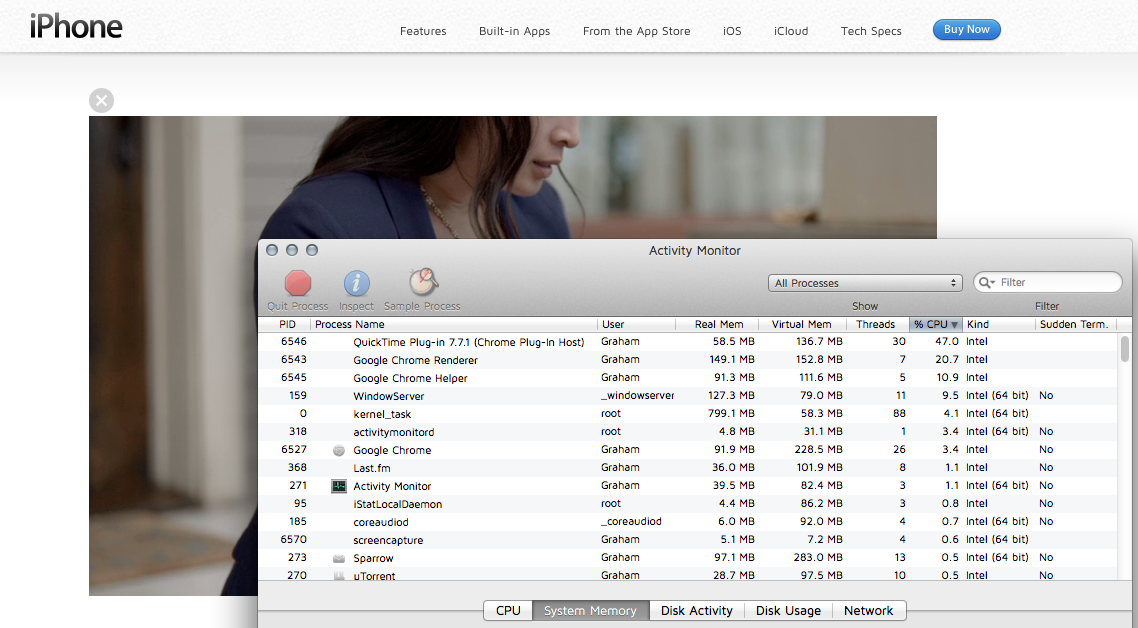Select the activitymonitord process row
The image size is (1138, 628).
688,431
